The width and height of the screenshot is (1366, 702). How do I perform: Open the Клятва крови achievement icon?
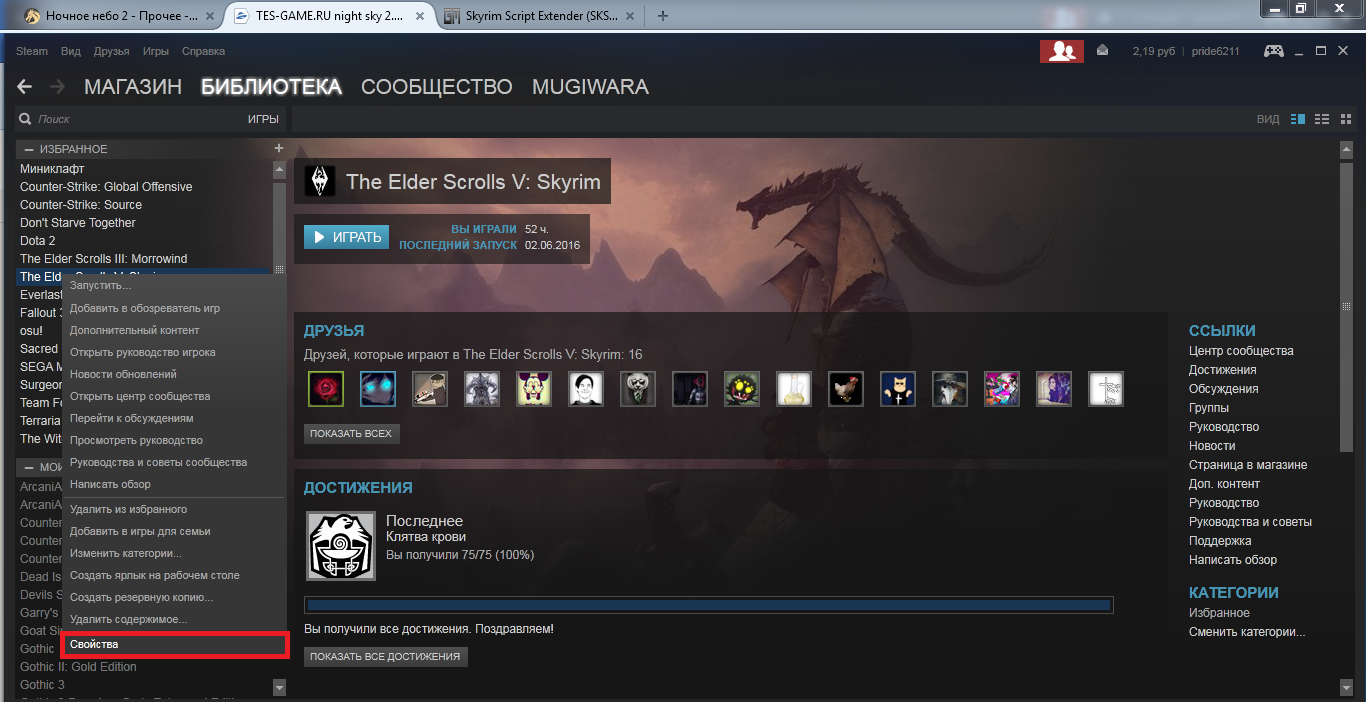coord(341,547)
